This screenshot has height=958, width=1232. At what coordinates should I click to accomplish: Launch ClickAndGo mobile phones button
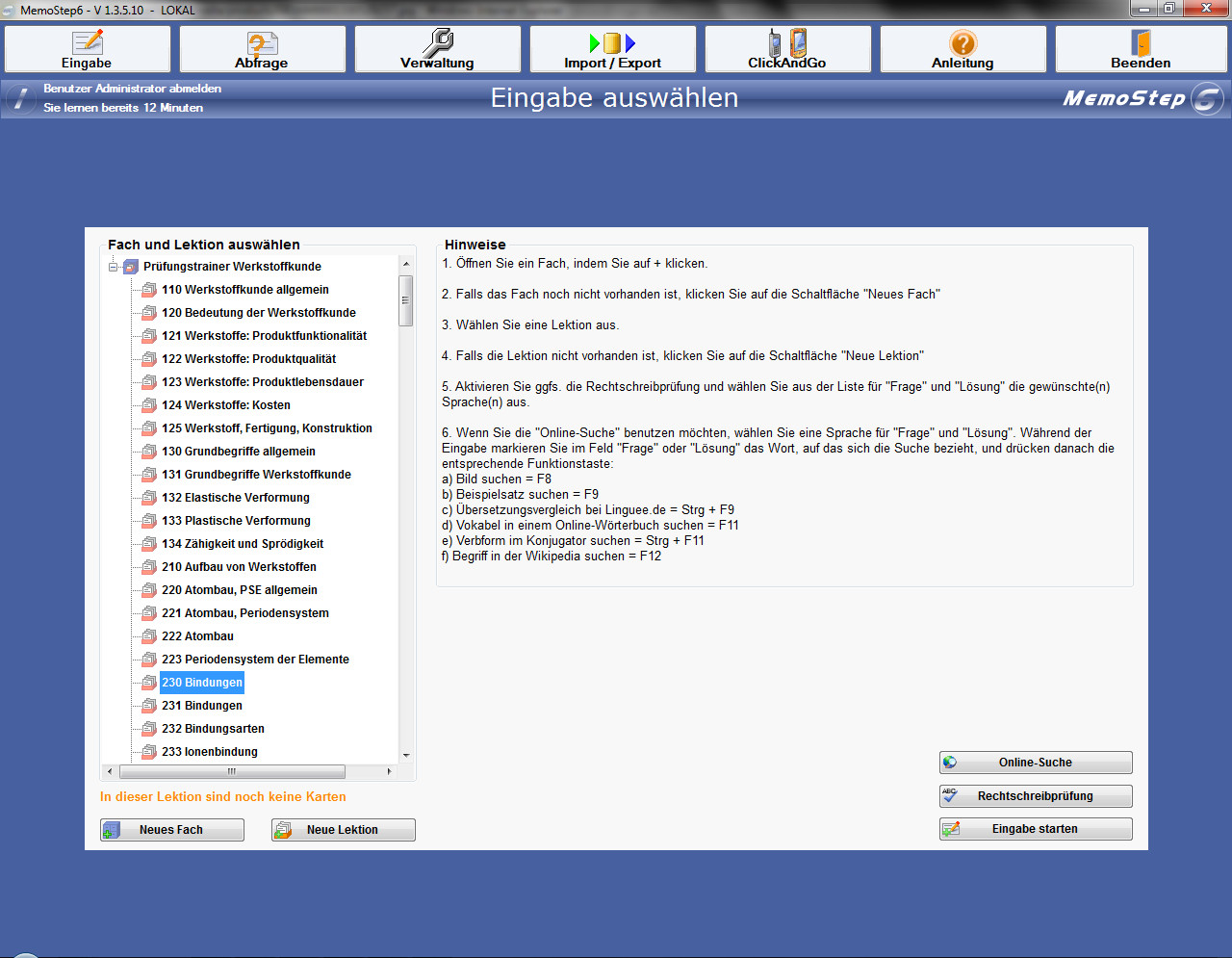pos(787,49)
